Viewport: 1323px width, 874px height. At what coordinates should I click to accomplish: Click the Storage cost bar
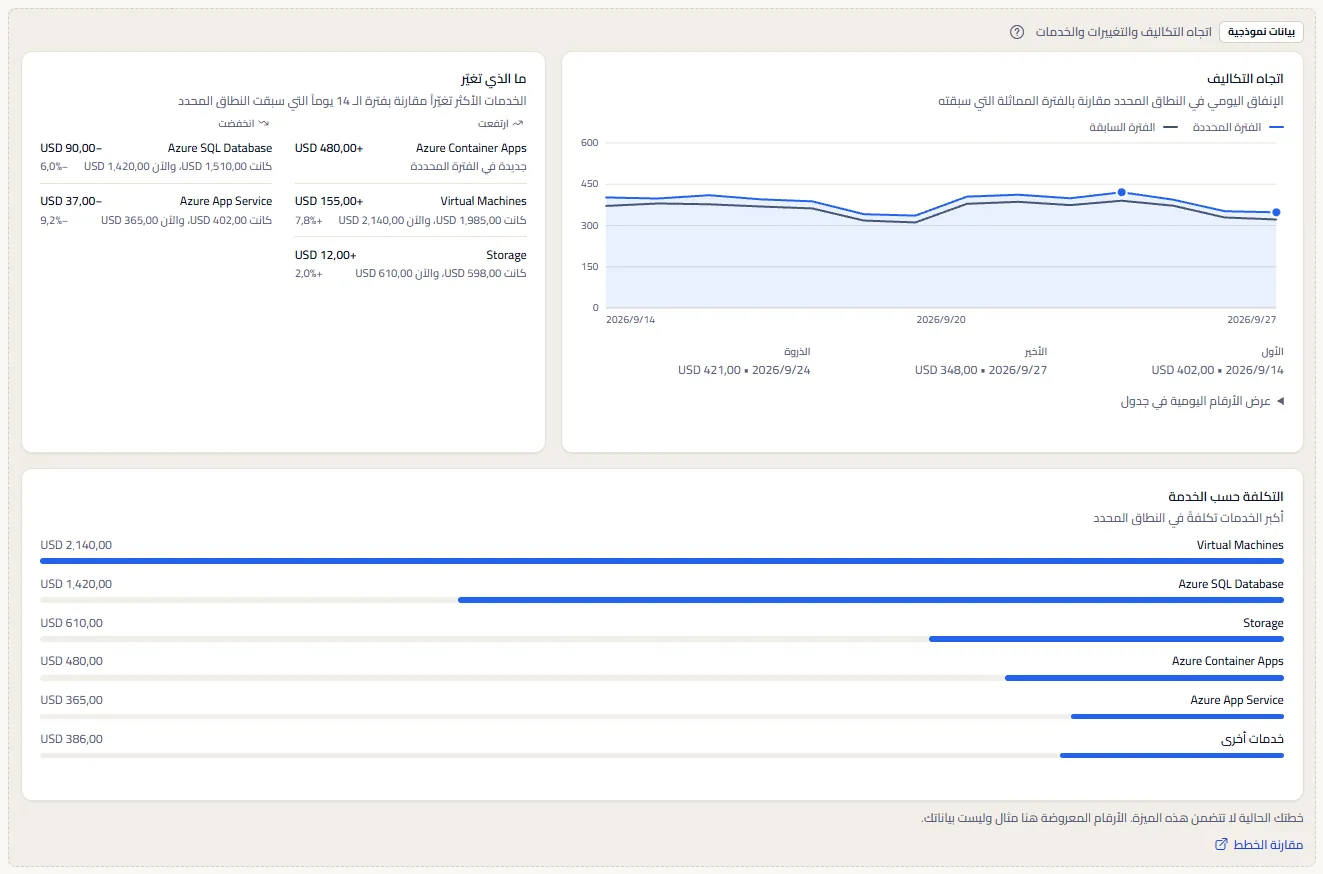tap(1106, 639)
